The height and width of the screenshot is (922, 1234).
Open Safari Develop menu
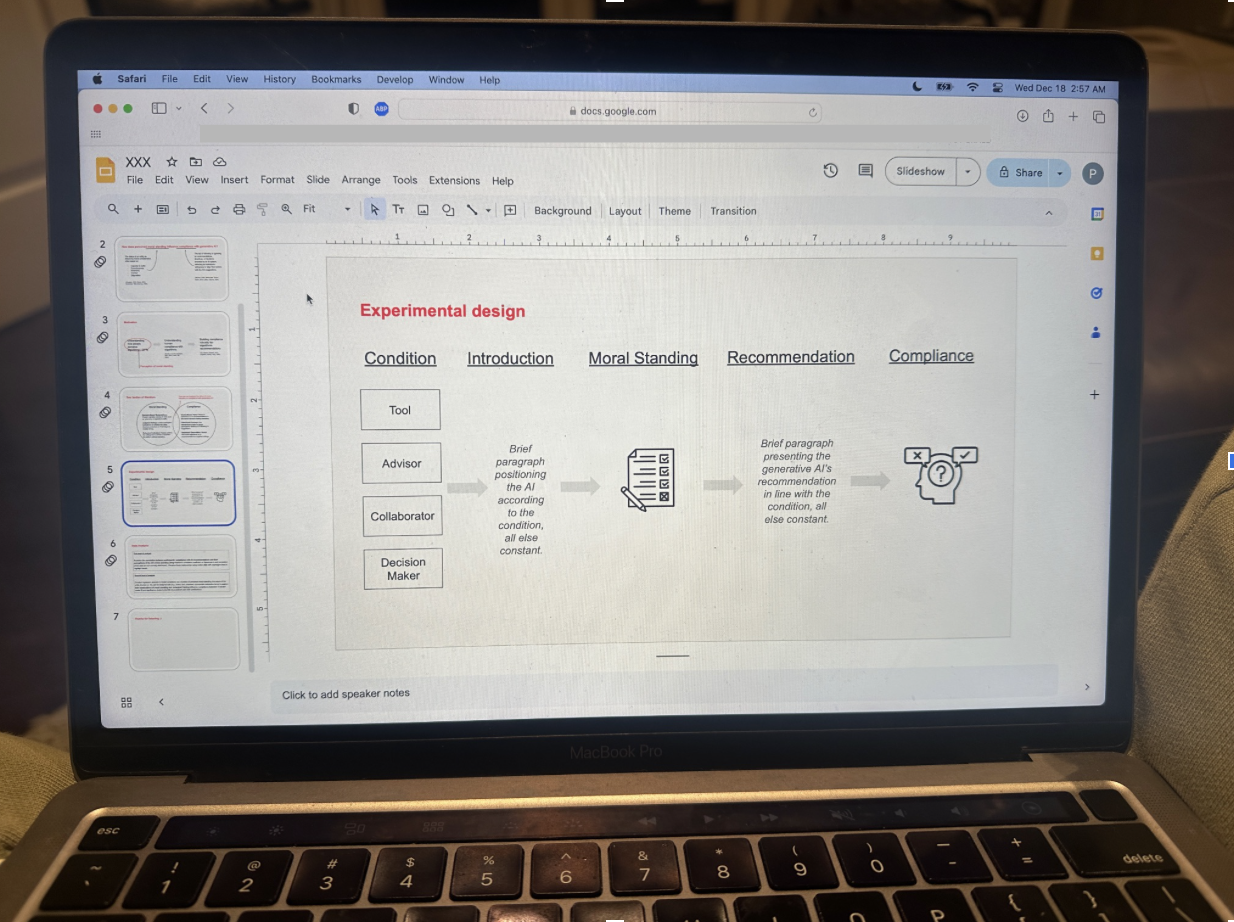[395, 80]
